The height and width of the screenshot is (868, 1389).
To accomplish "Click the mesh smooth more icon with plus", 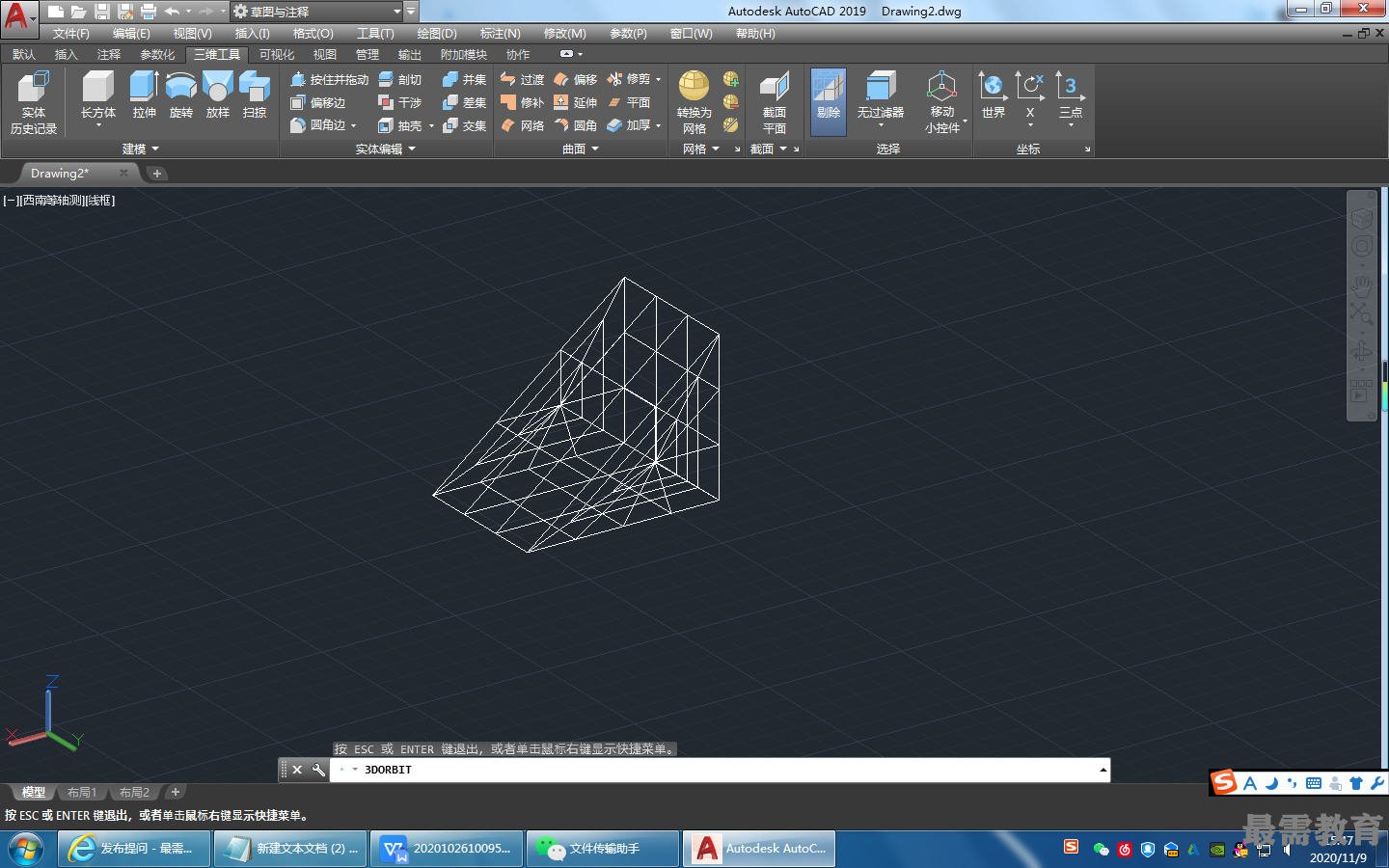I will pyautogui.click(x=731, y=79).
